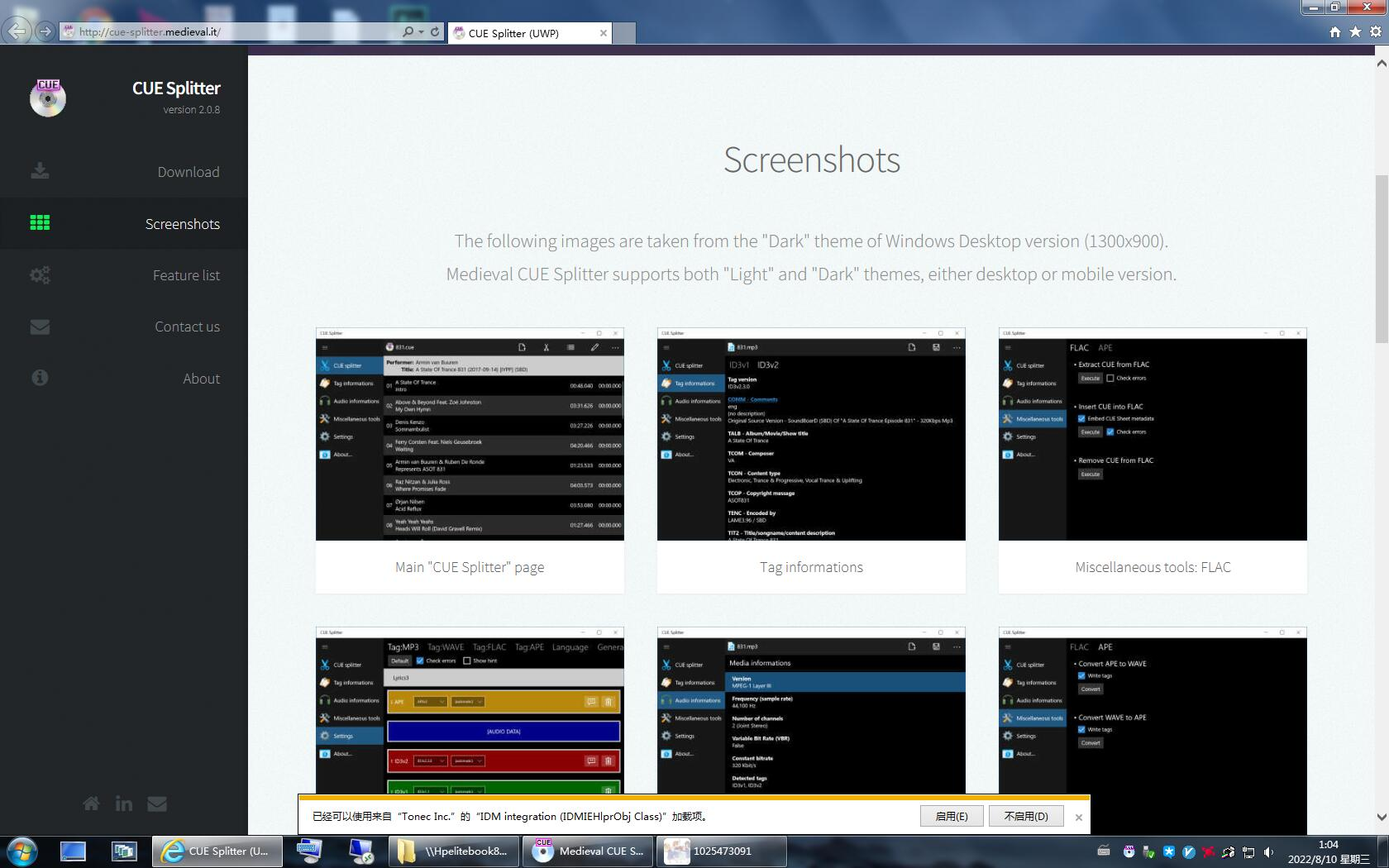The image size is (1389, 868).
Task: Refresh the page with the reload icon
Action: point(435,31)
